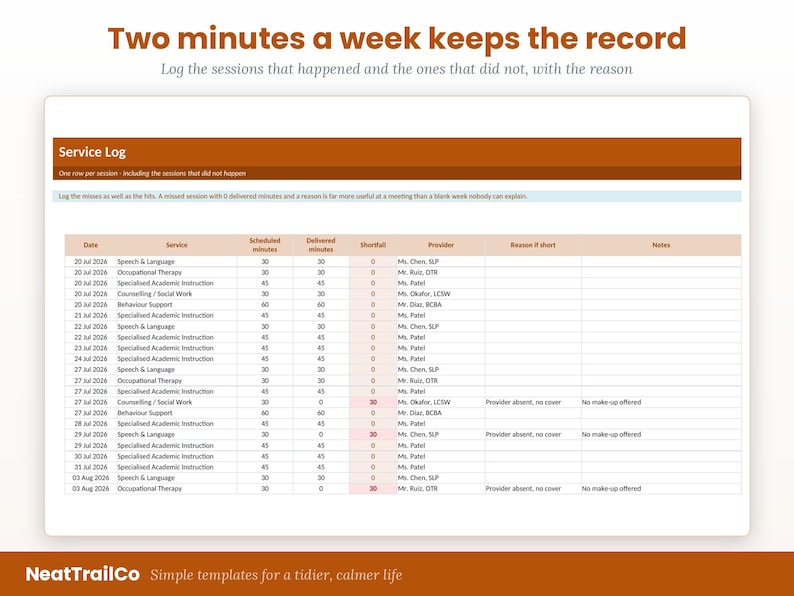The image size is (794, 596).
Task: Click Mr. Diaz, BCBA in the 20 Jul row
Action: 419,305
